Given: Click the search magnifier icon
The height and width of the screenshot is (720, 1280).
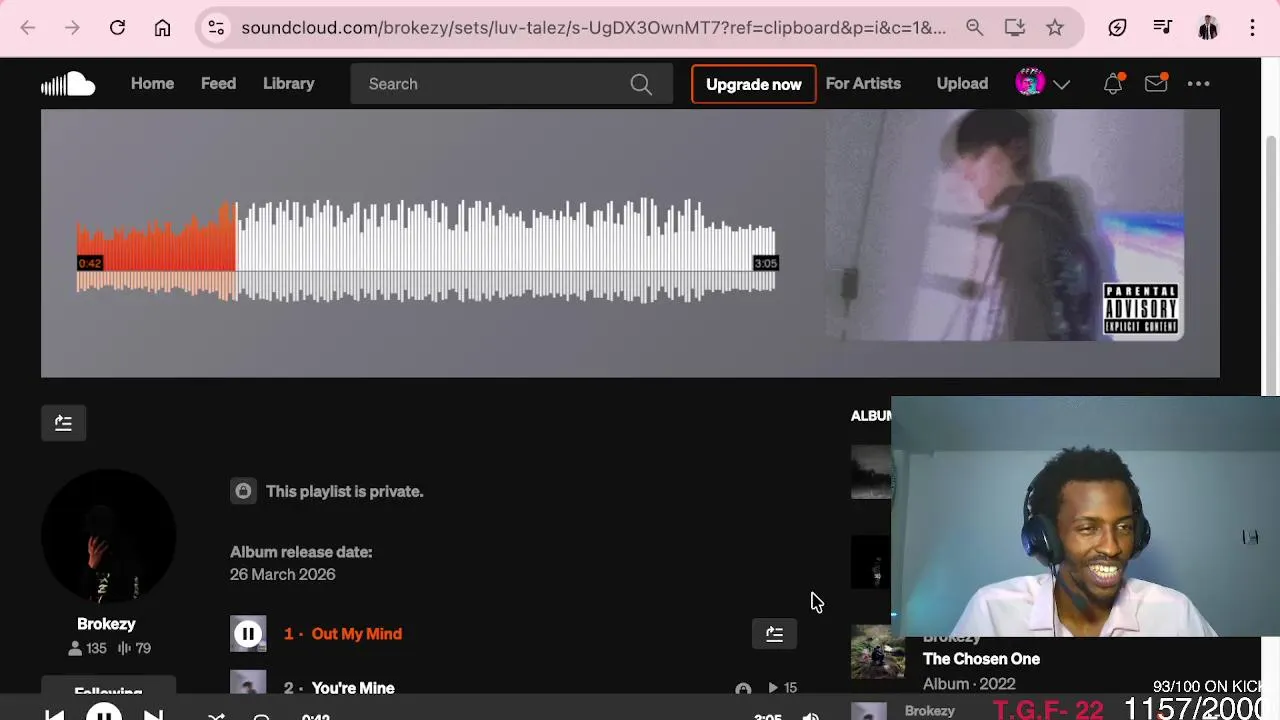Looking at the screenshot, I should tap(641, 84).
